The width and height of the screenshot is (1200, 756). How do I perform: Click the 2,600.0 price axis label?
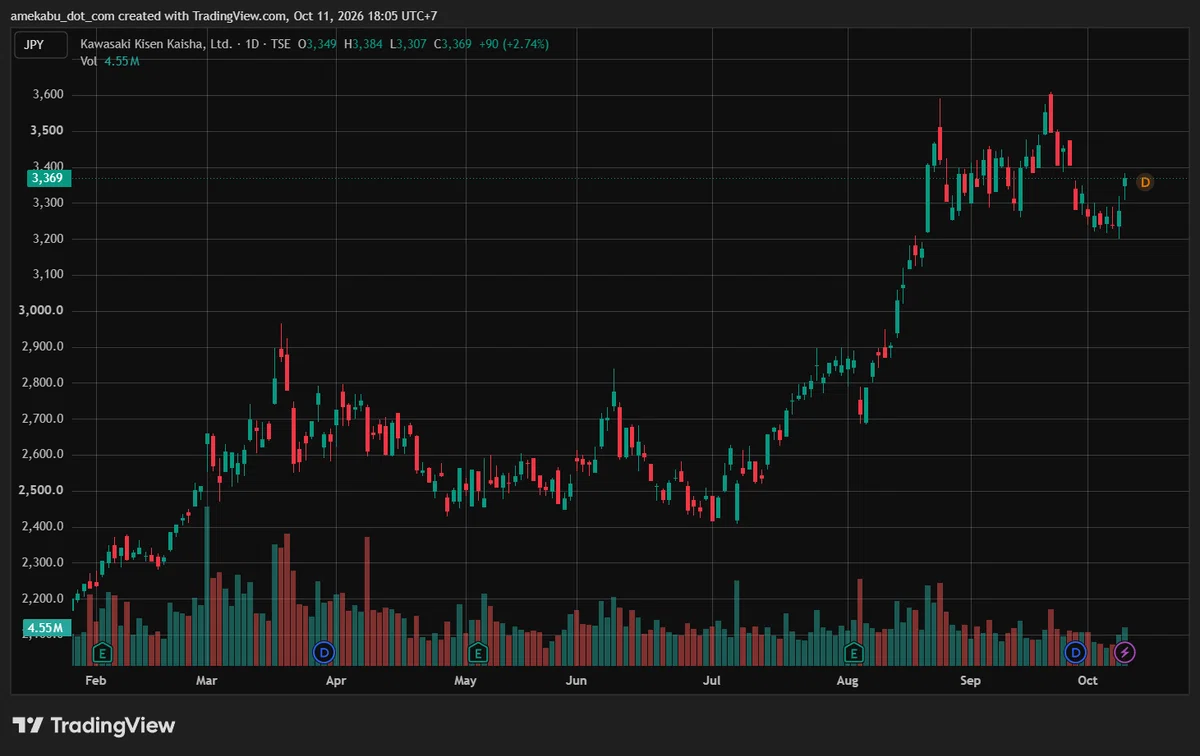[42, 455]
